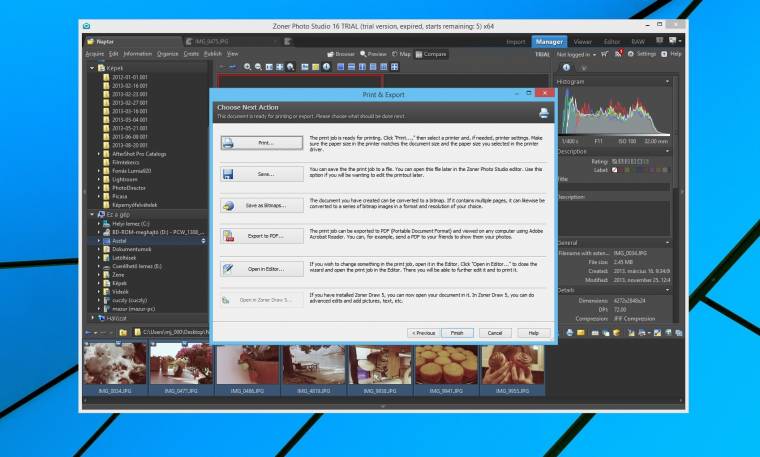The height and width of the screenshot is (457, 760).
Task: Click printer icon in bottom right toolbar
Action: (570, 332)
